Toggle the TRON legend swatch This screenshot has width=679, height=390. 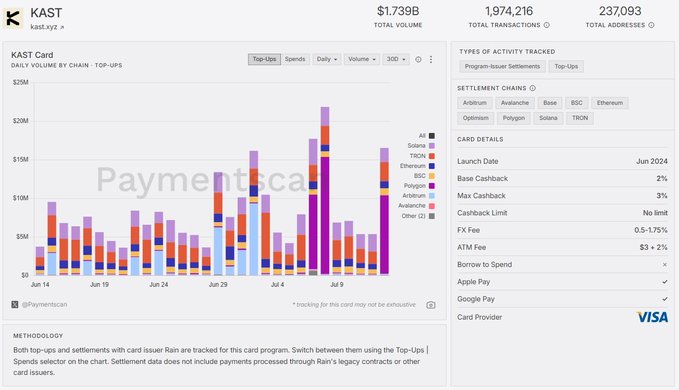(432, 156)
